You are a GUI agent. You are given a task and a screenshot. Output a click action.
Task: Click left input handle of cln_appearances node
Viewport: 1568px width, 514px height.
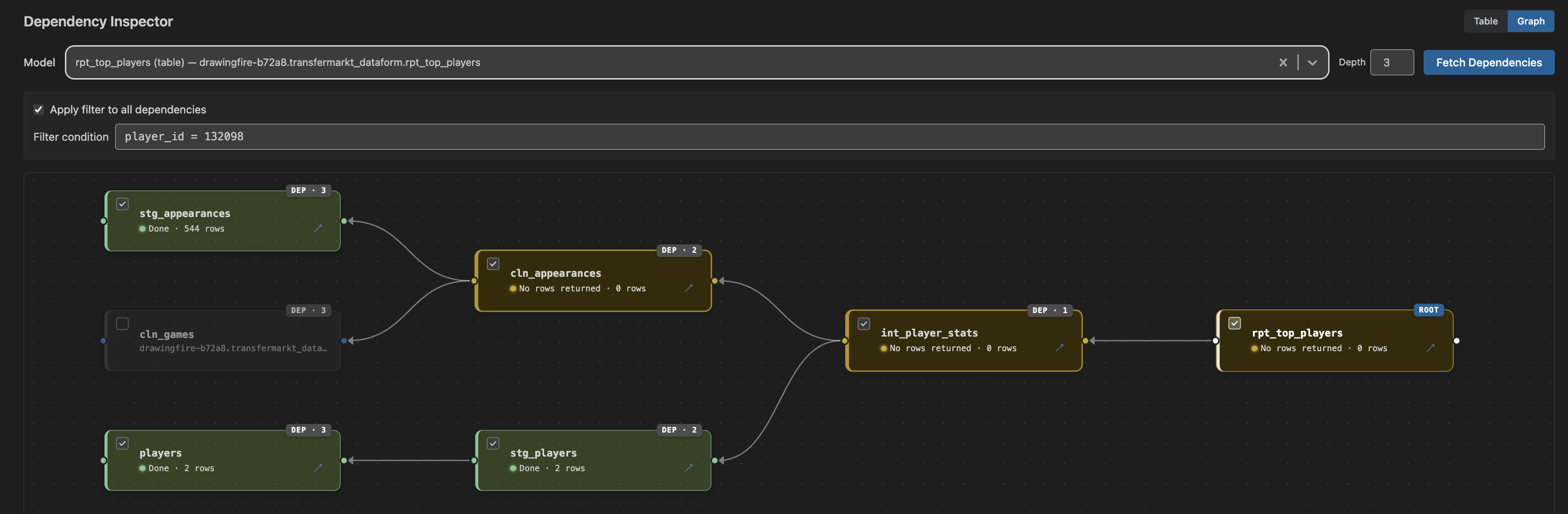click(x=474, y=281)
